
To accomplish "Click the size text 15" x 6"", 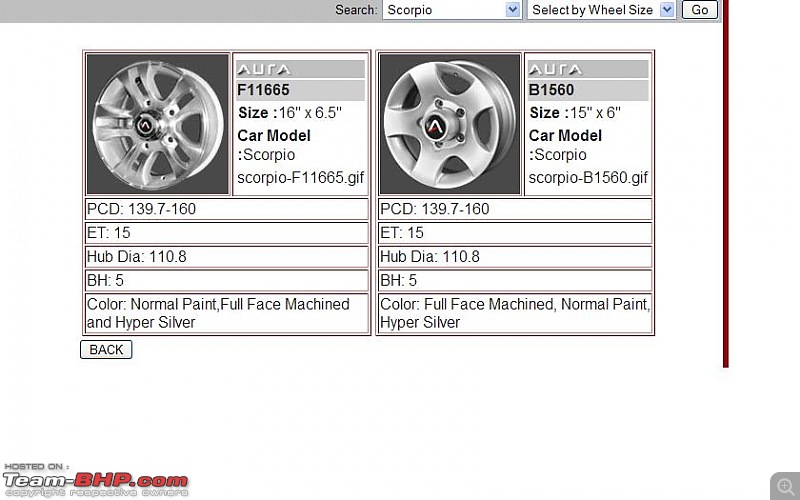I will pos(595,113).
